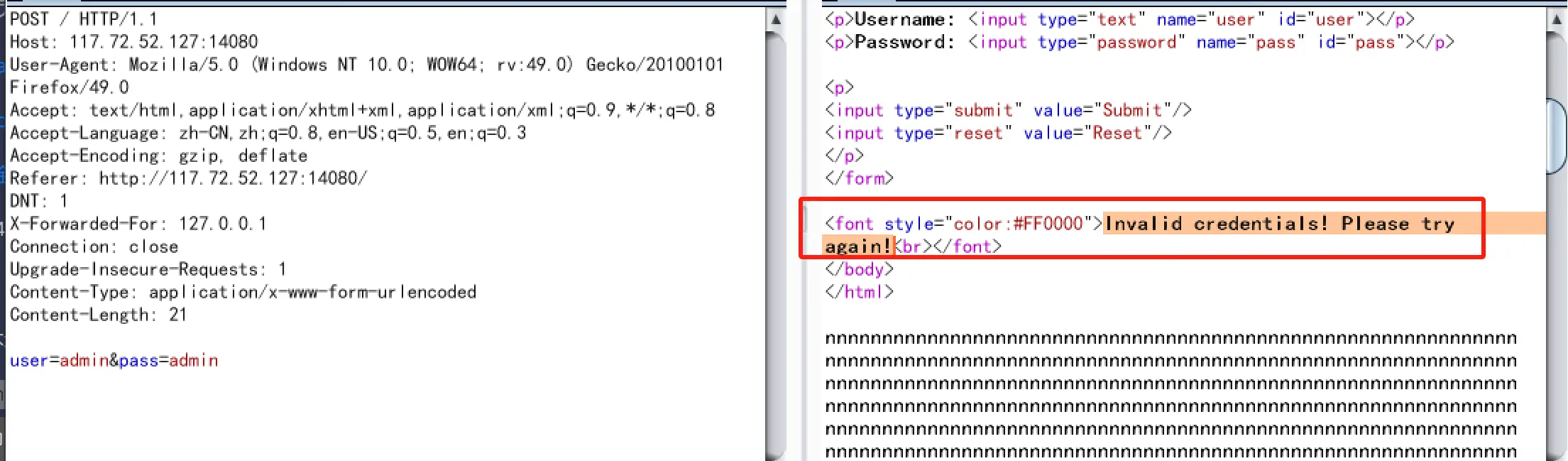Click the request pane scroll-up arrow

point(776,20)
